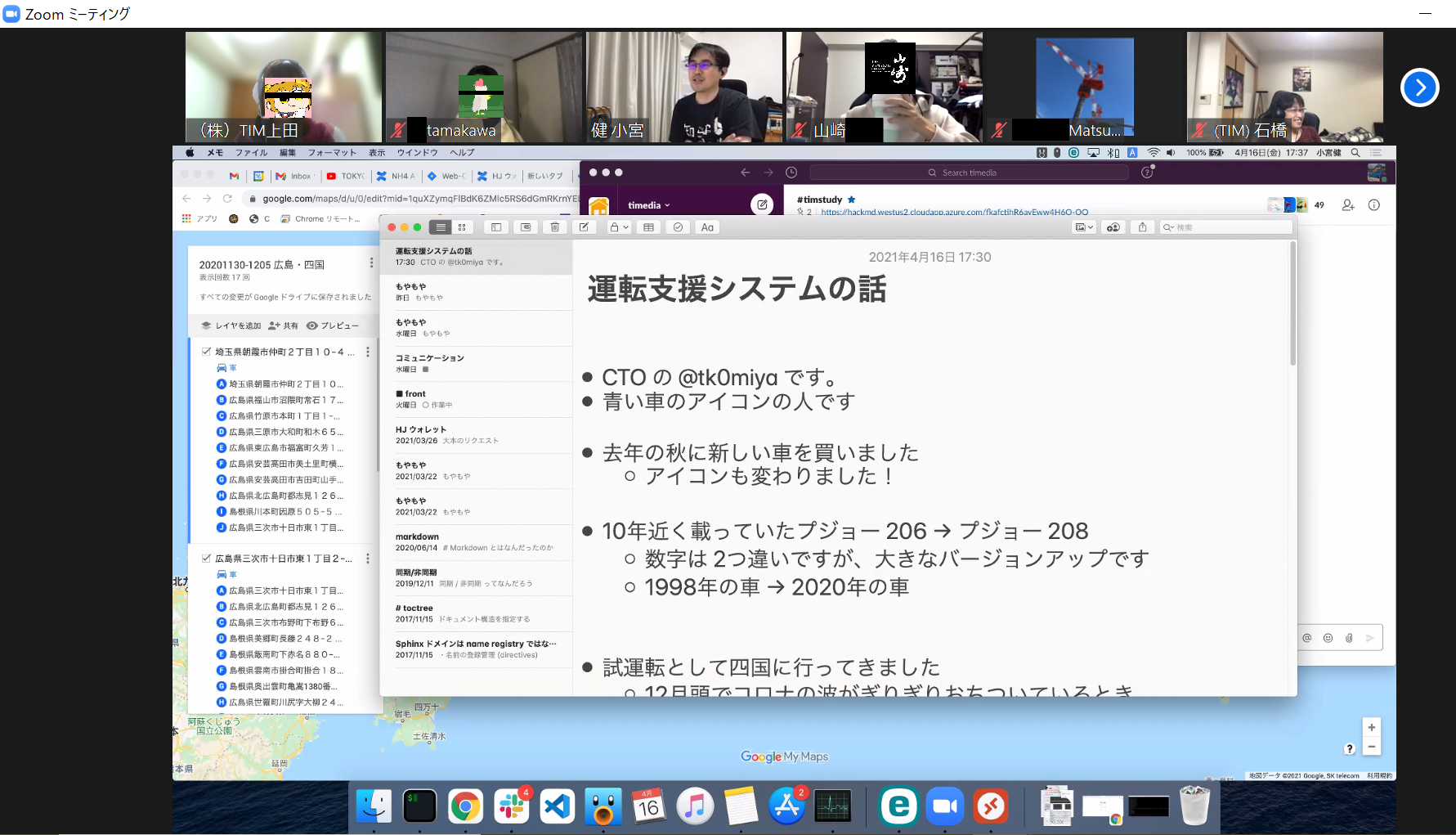
Task: Open the ファイル menu
Action: (251, 153)
